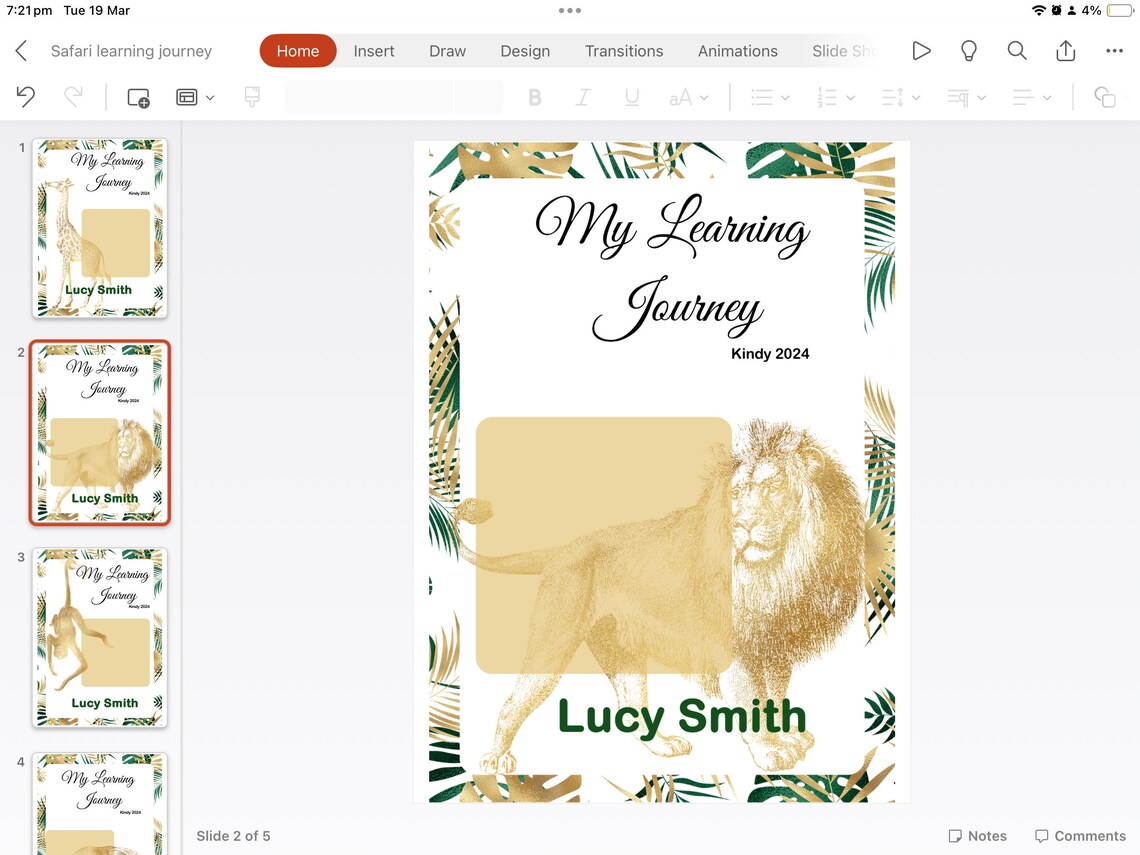Click the font name field
The height and width of the screenshot is (855, 1140).
(369, 97)
